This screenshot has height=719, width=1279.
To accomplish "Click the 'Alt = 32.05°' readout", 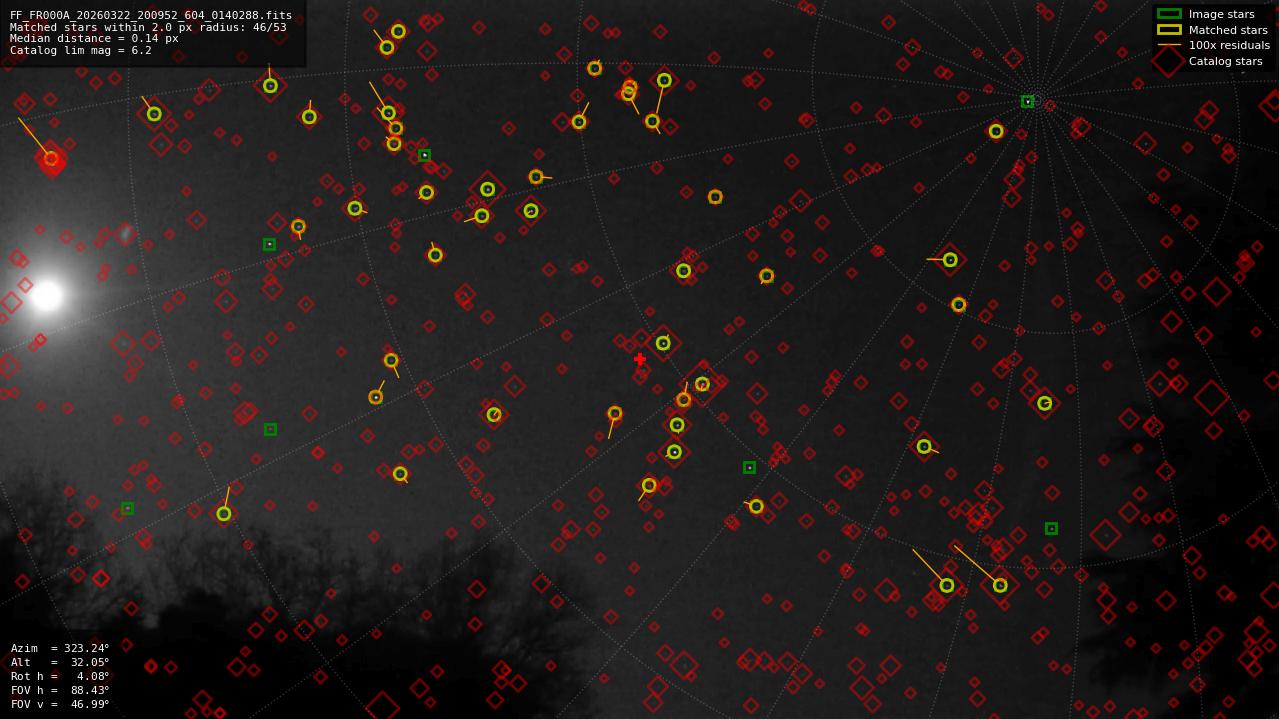I will [x=60, y=662].
